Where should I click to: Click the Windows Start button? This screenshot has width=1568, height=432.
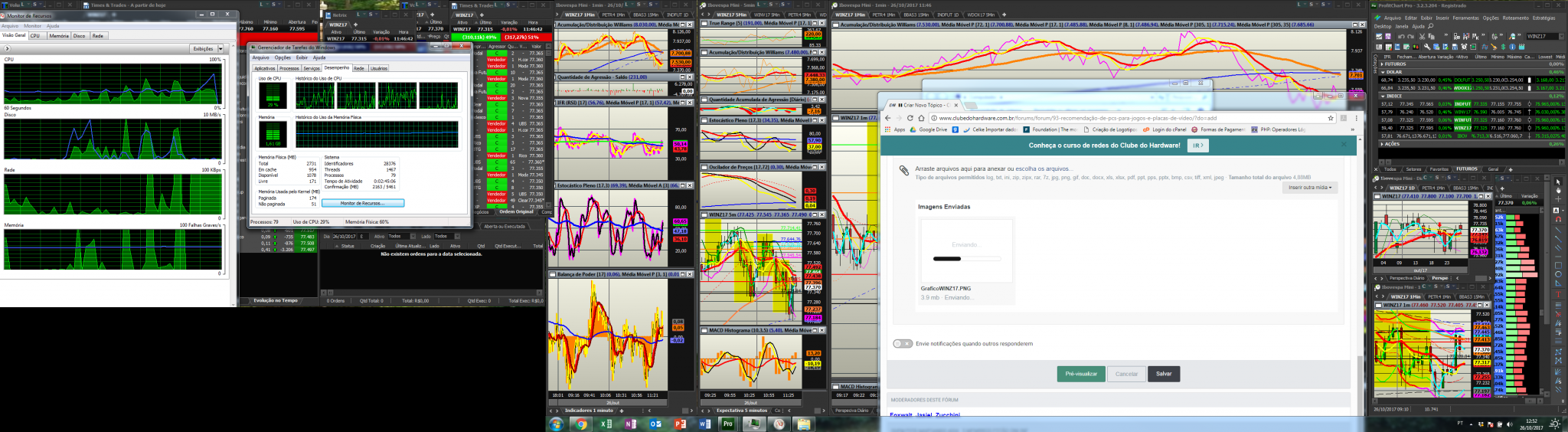coord(556,424)
